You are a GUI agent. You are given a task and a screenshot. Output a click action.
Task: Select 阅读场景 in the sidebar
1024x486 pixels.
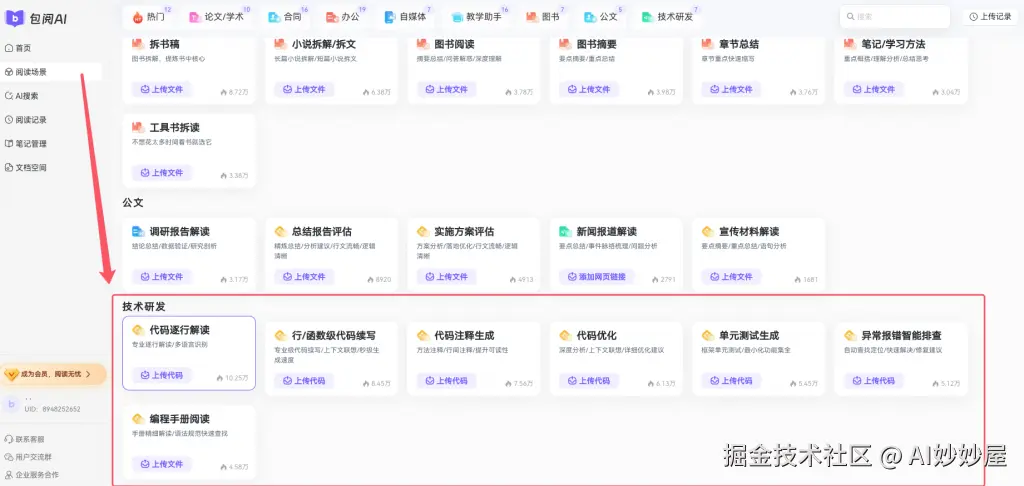(x=26, y=72)
